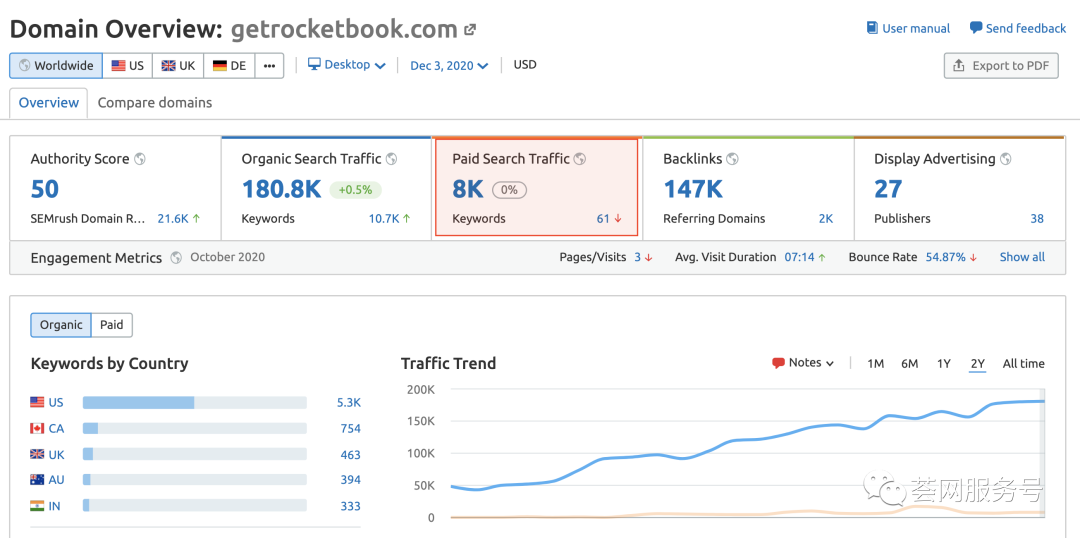
Task: Click the User manual book icon
Action: click(872, 29)
